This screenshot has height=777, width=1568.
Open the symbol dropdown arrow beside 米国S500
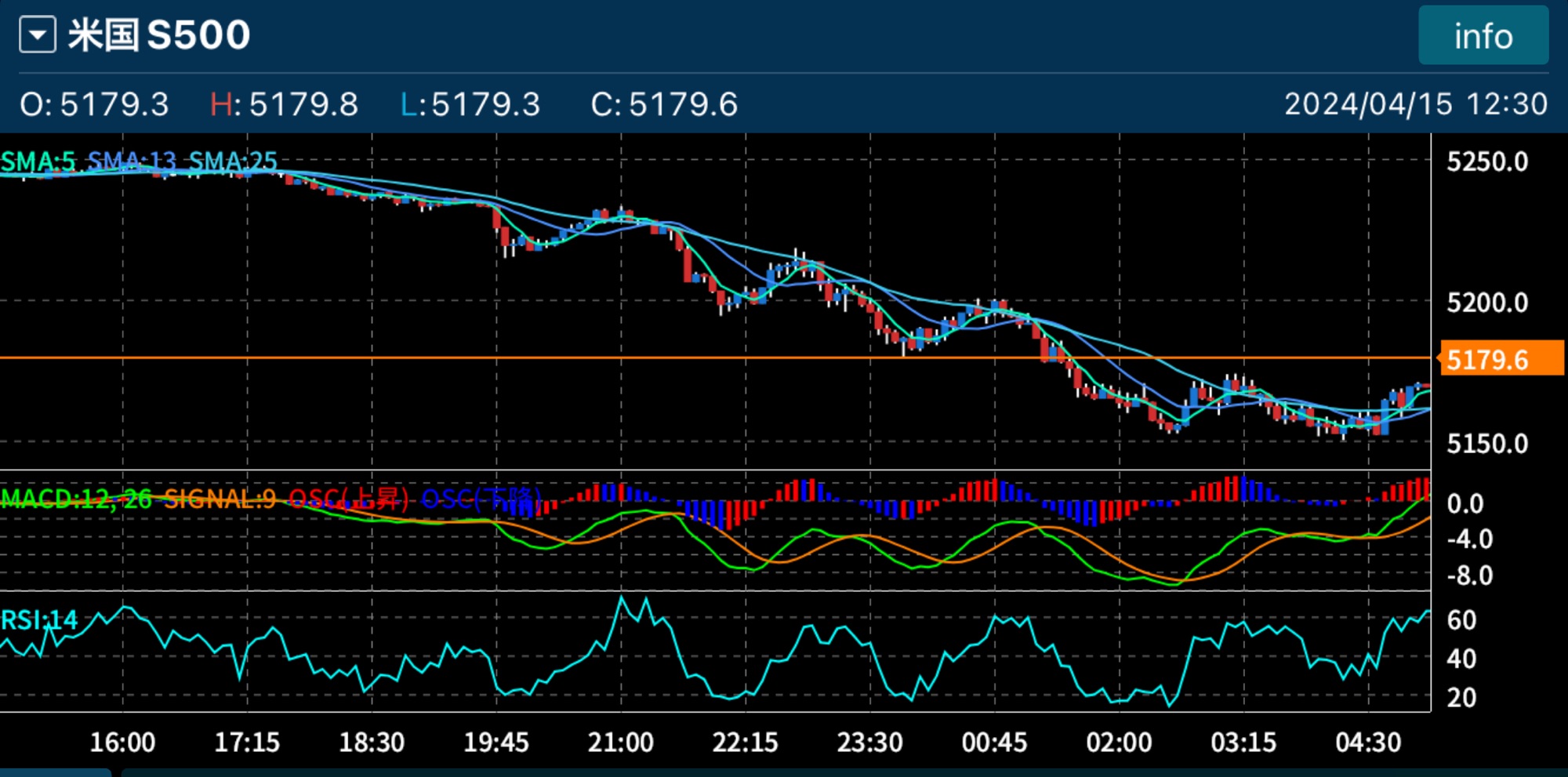pyautogui.click(x=38, y=36)
